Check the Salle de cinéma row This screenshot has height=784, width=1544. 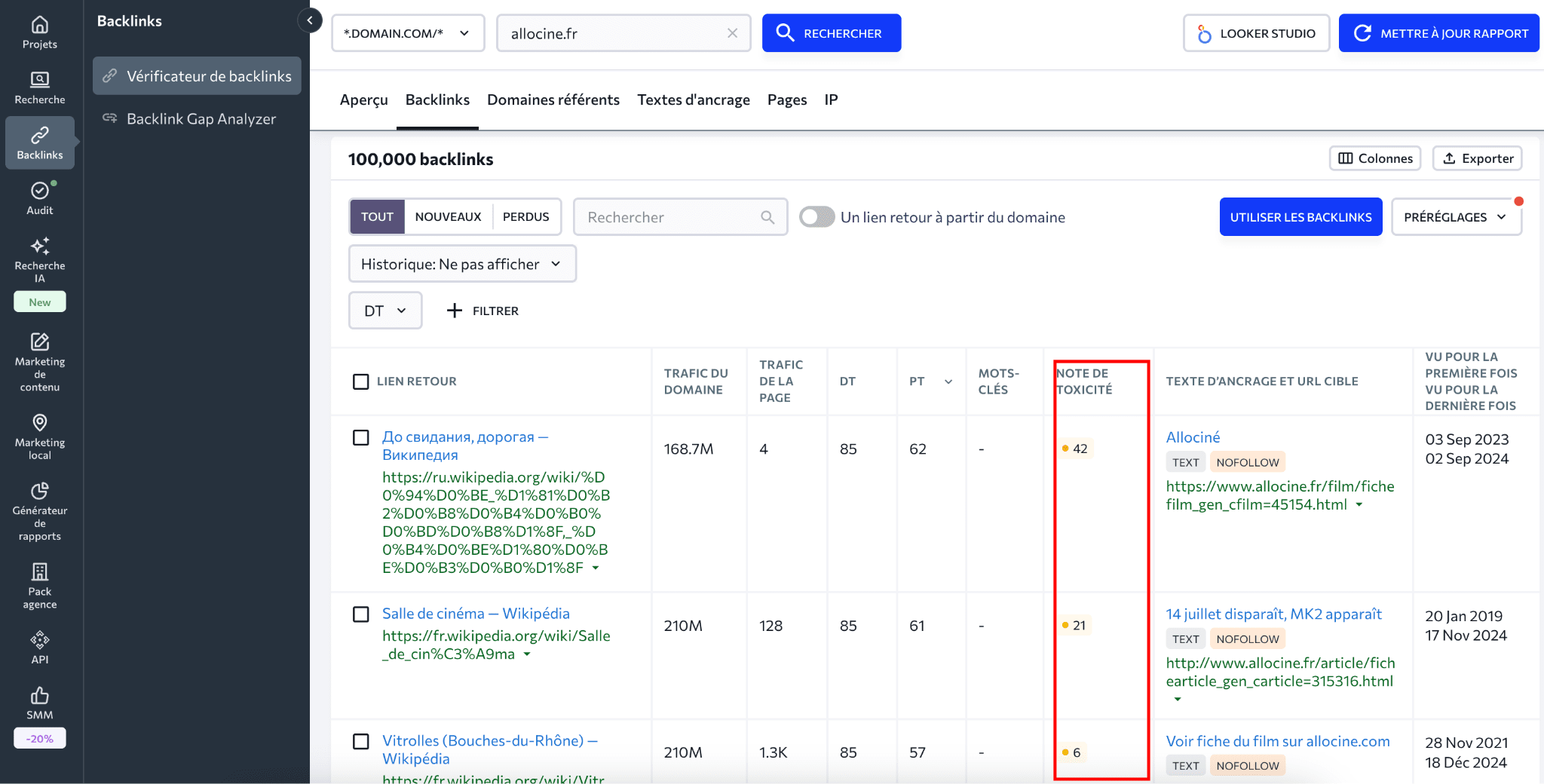pos(361,614)
